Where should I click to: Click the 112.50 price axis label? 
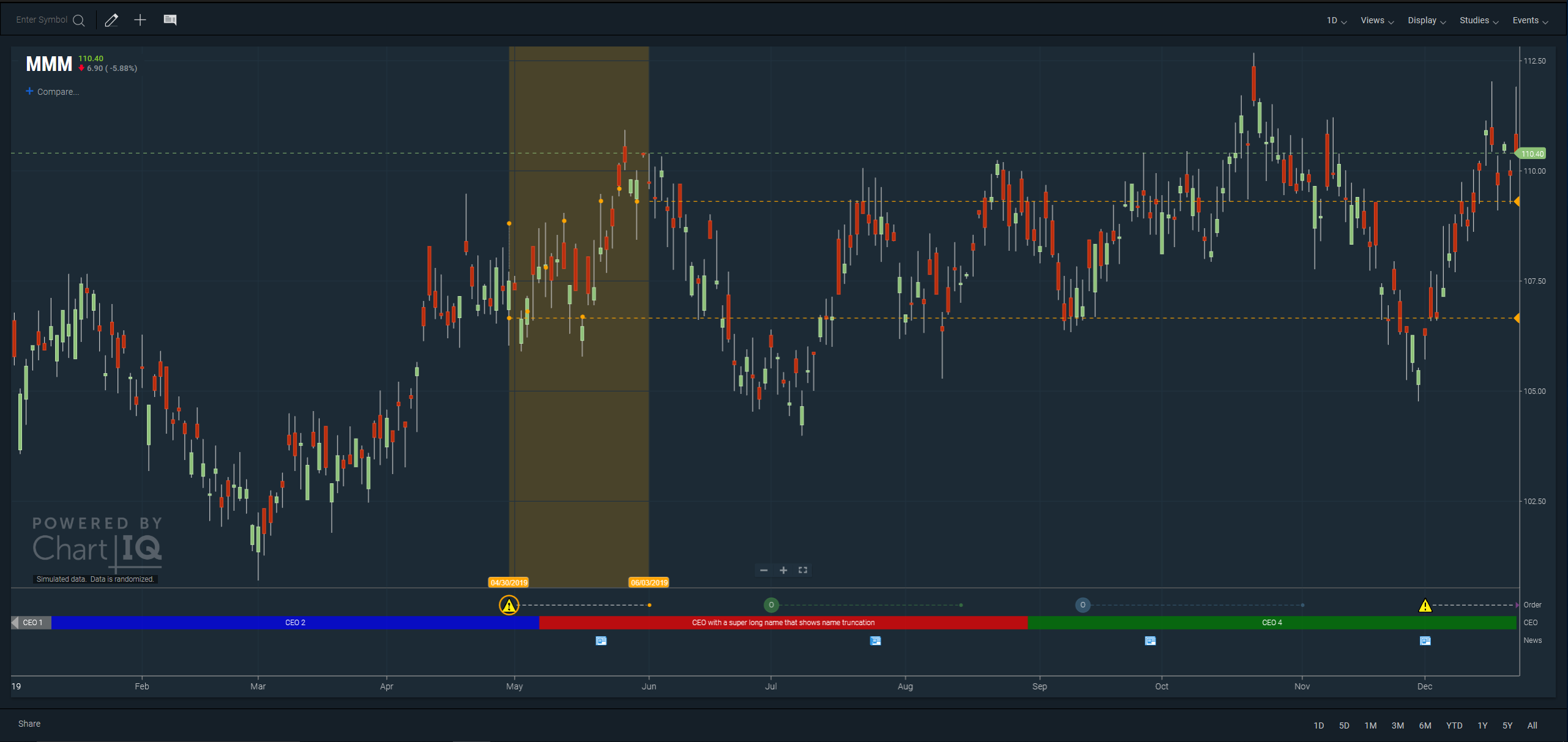(1534, 61)
